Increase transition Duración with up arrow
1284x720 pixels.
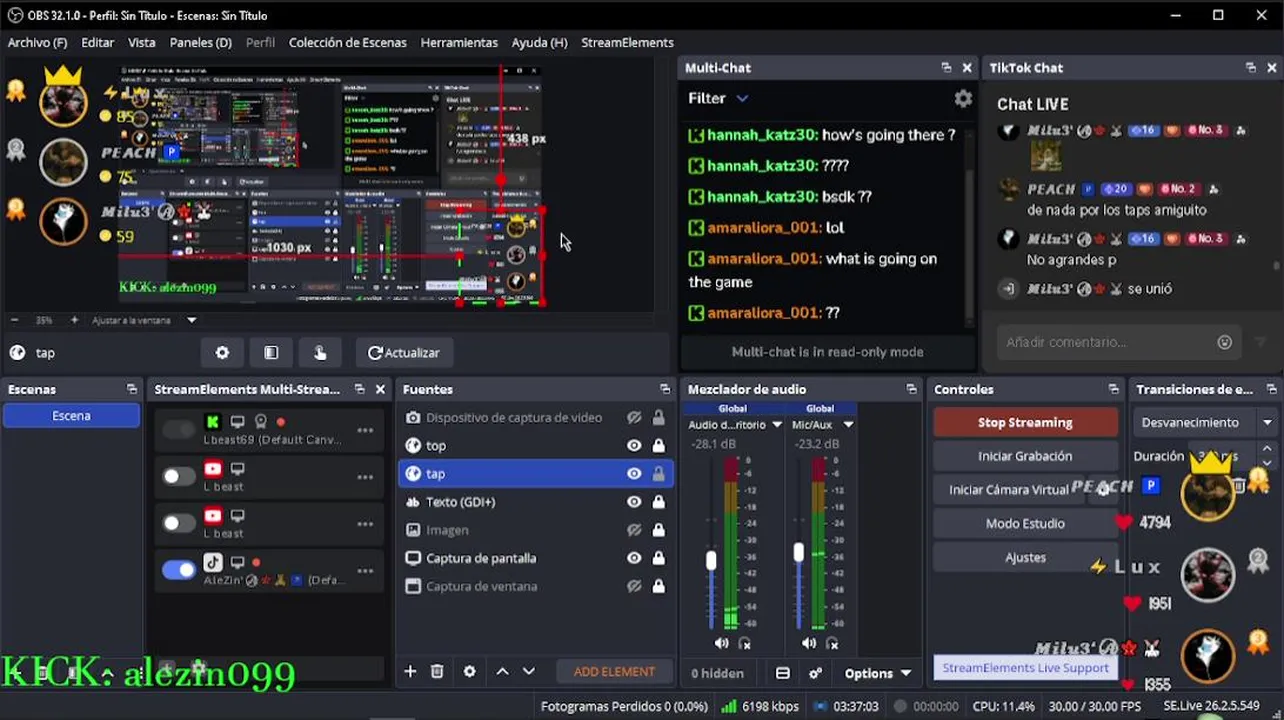[x=1267, y=449]
